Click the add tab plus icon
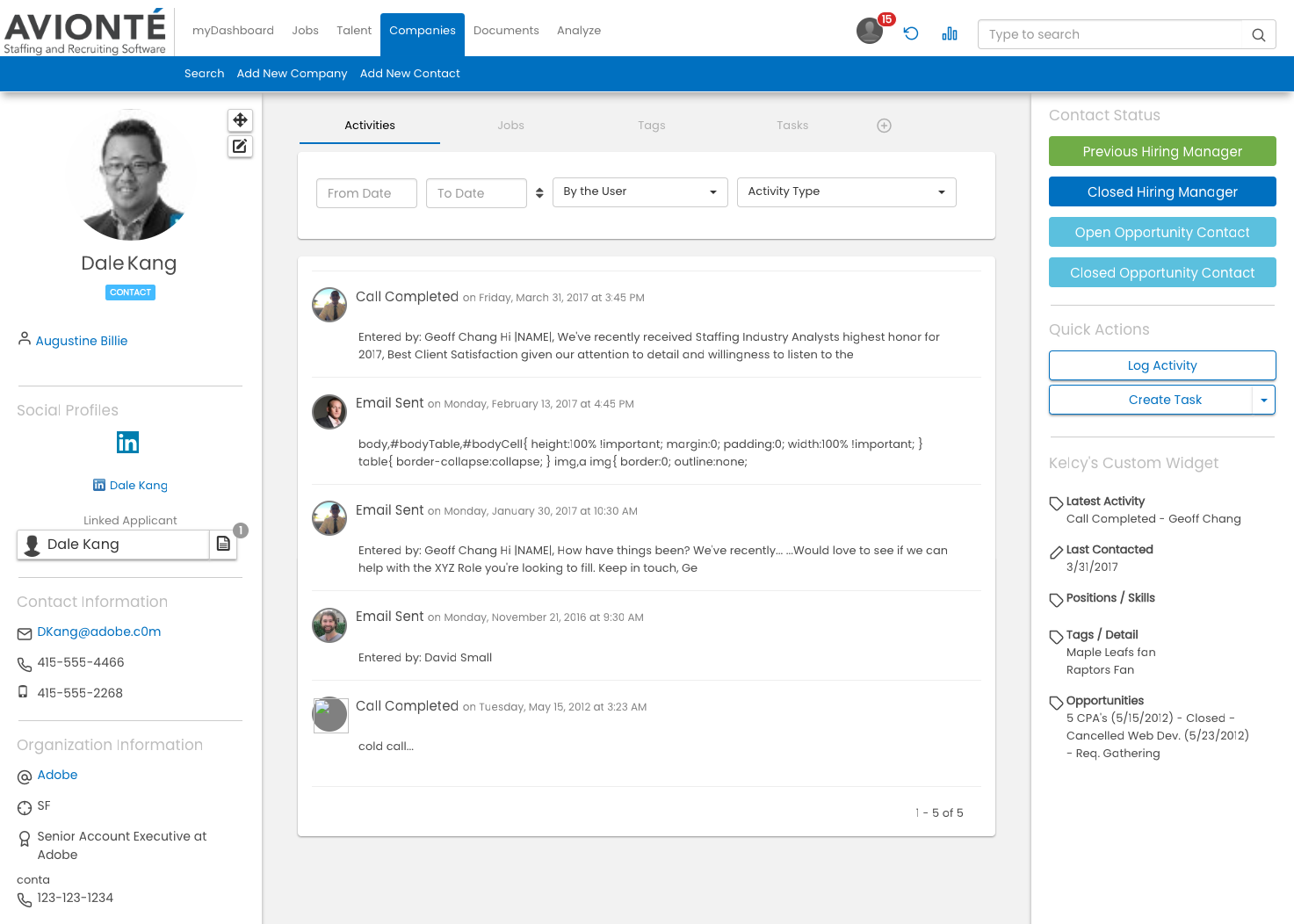This screenshot has height=924, width=1294. pos(884,126)
